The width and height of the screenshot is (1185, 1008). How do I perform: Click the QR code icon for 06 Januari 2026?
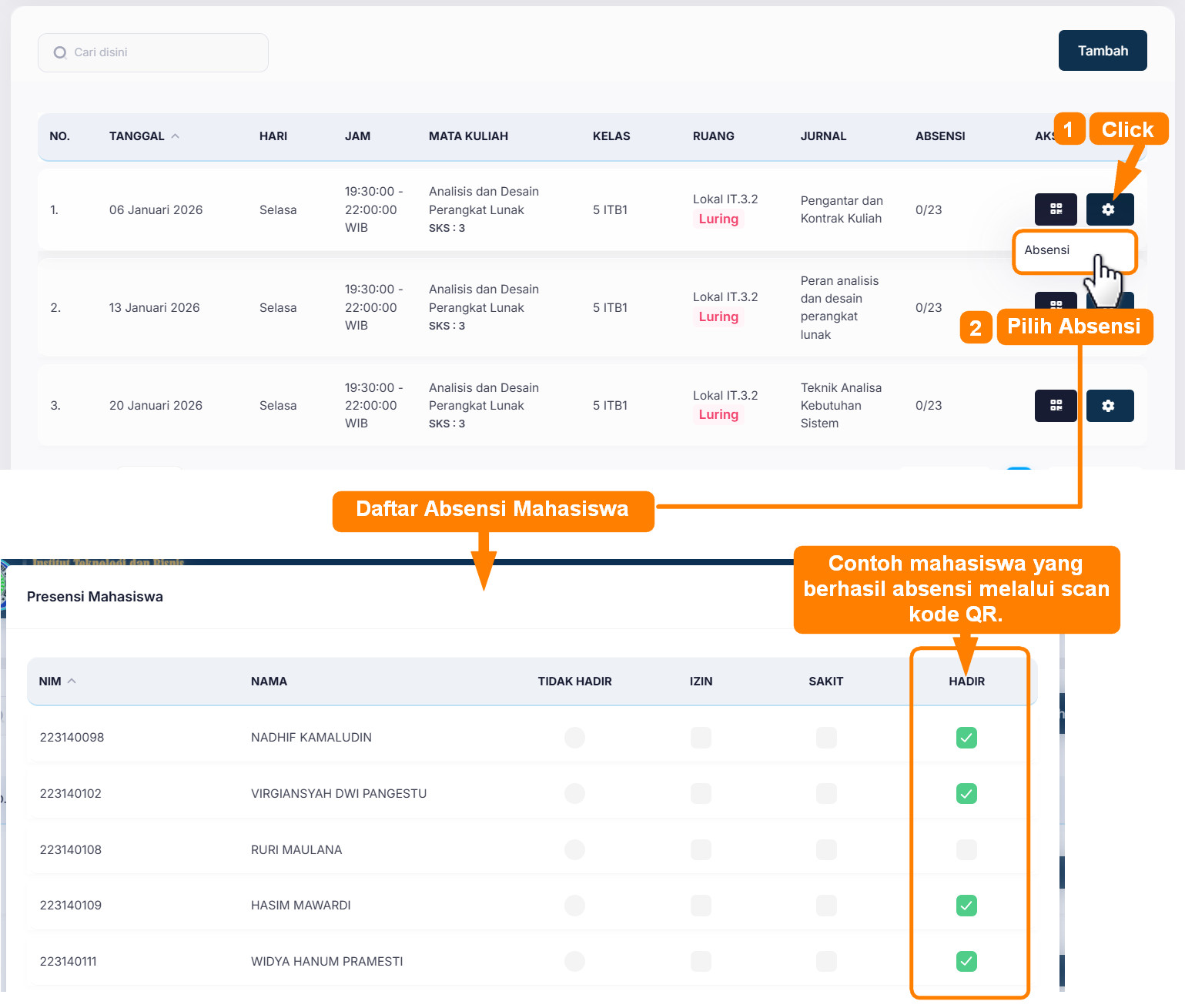(1056, 209)
